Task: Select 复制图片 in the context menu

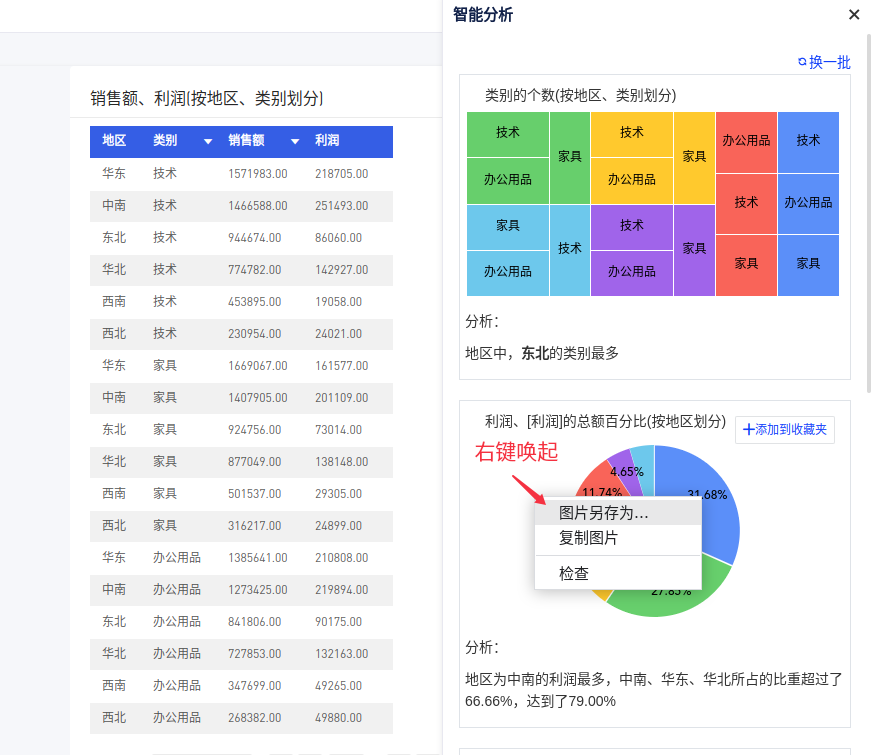Action: pos(588,538)
